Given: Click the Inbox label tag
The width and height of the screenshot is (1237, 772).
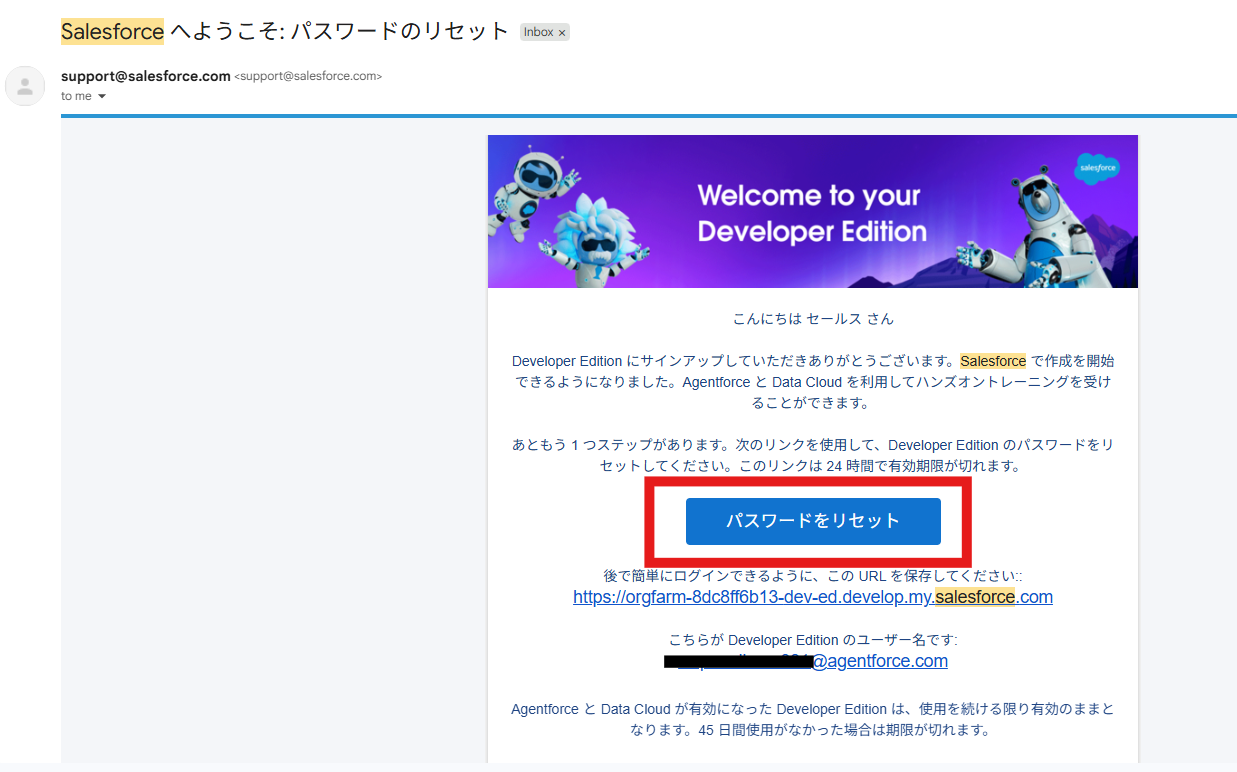Looking at the screenshot, I should (545, 33).
